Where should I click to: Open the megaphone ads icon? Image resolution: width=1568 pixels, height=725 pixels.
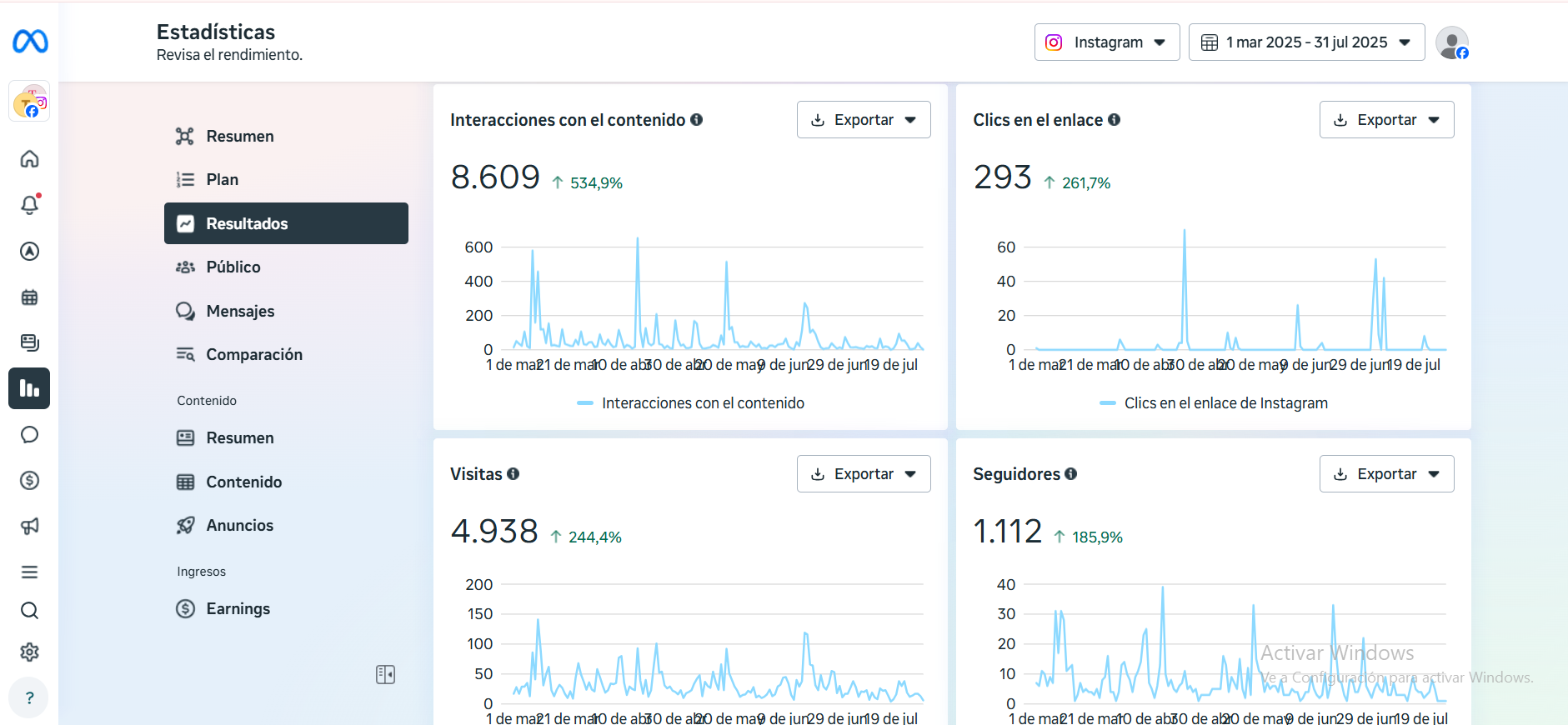point(29,526)
